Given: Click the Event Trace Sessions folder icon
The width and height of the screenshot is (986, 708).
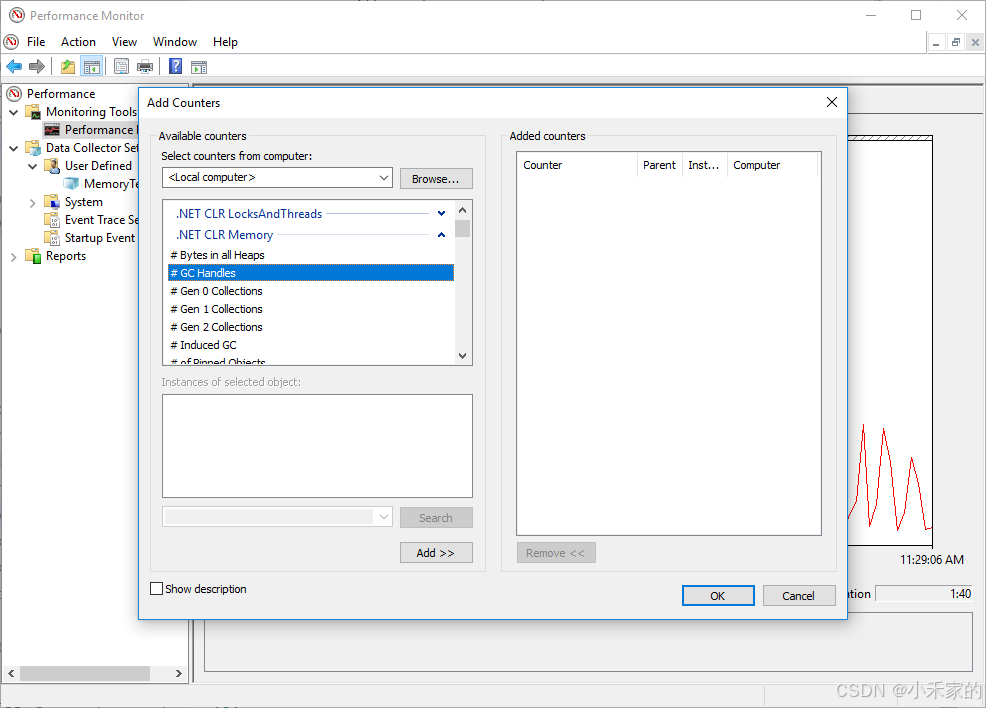Looking at the screenshot, I should click(52, 220).
